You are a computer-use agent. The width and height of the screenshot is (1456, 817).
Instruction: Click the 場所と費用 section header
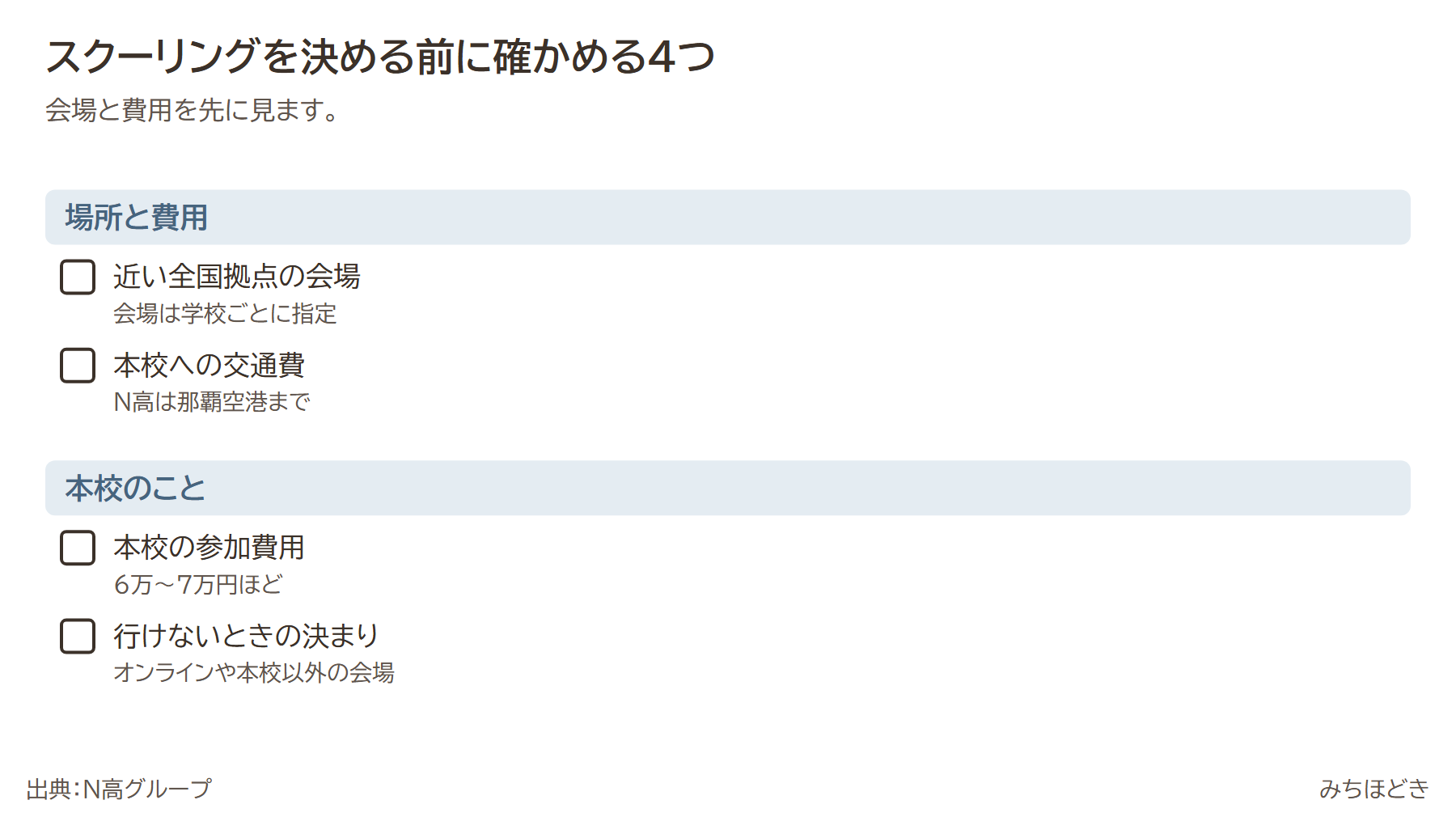(728, 218)
